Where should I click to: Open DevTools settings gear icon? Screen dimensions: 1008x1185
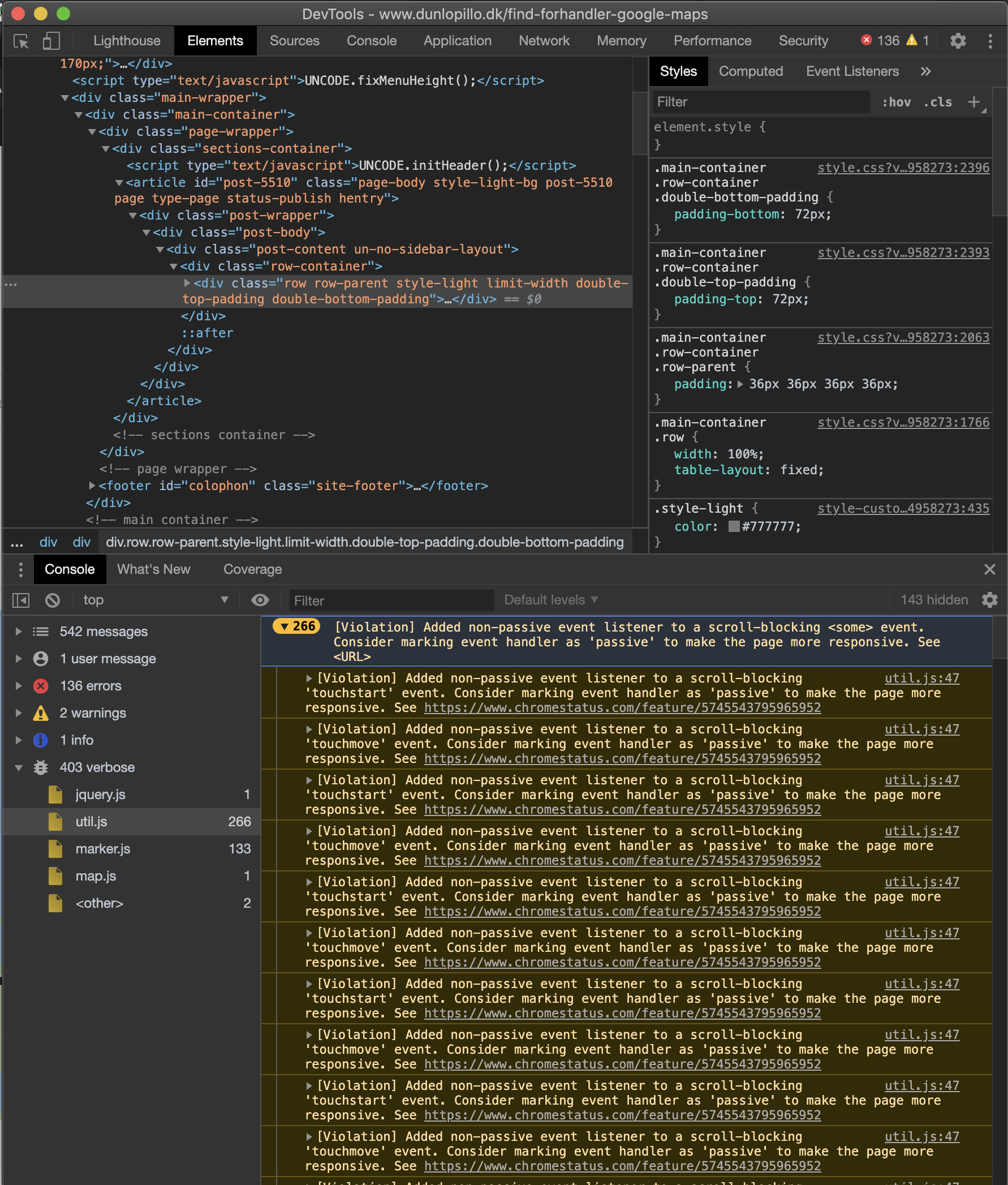click(958, 41)
